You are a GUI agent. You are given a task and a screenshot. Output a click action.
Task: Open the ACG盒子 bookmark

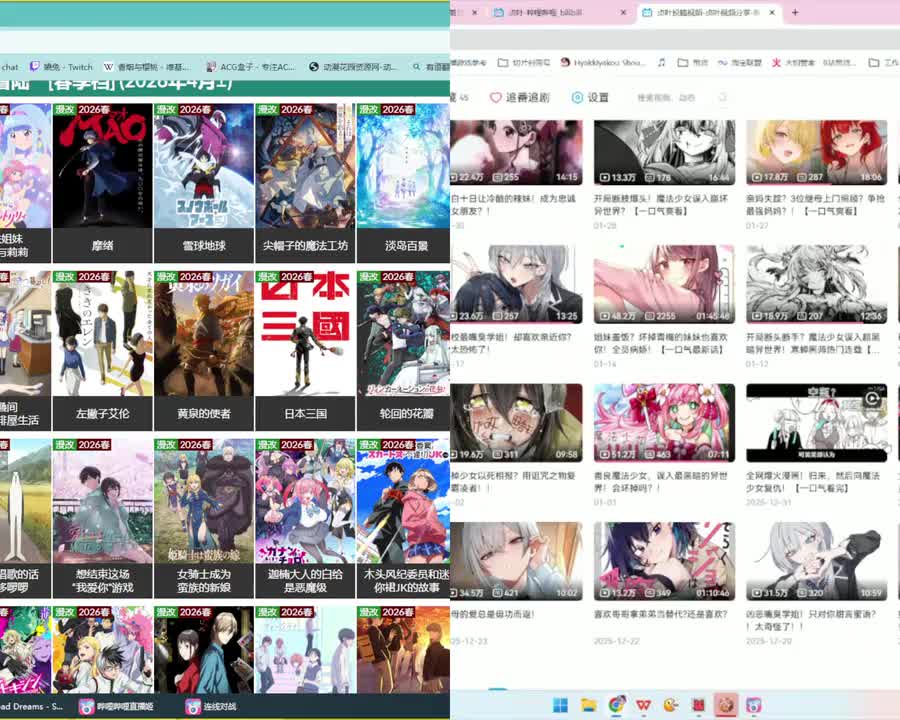[250, 67]
